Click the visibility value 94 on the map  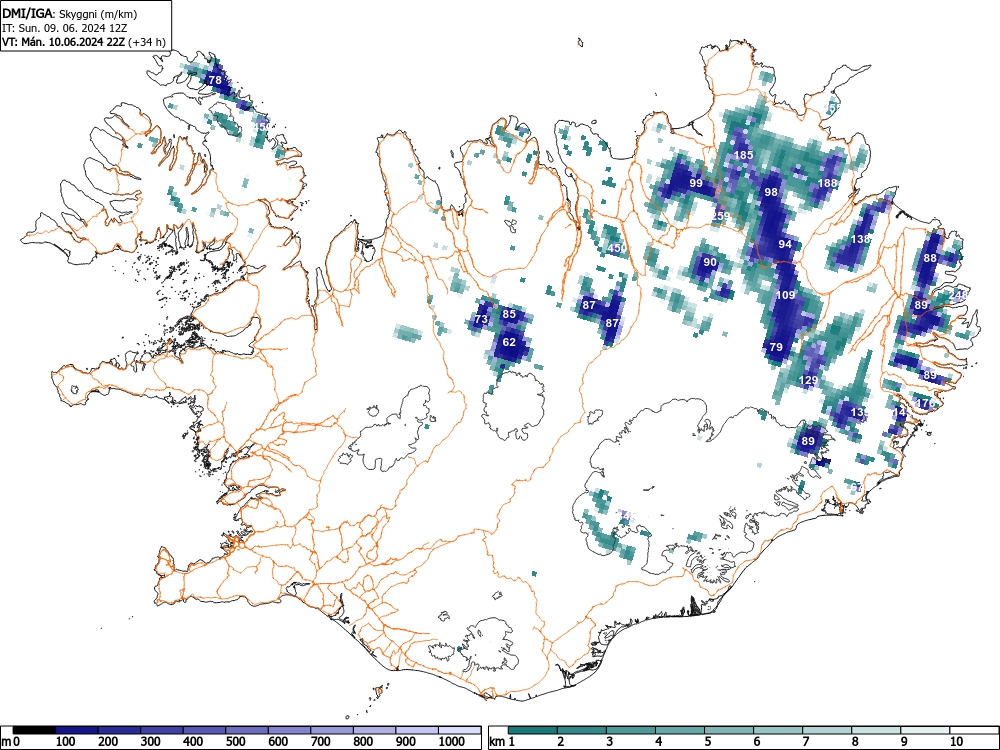785,244
